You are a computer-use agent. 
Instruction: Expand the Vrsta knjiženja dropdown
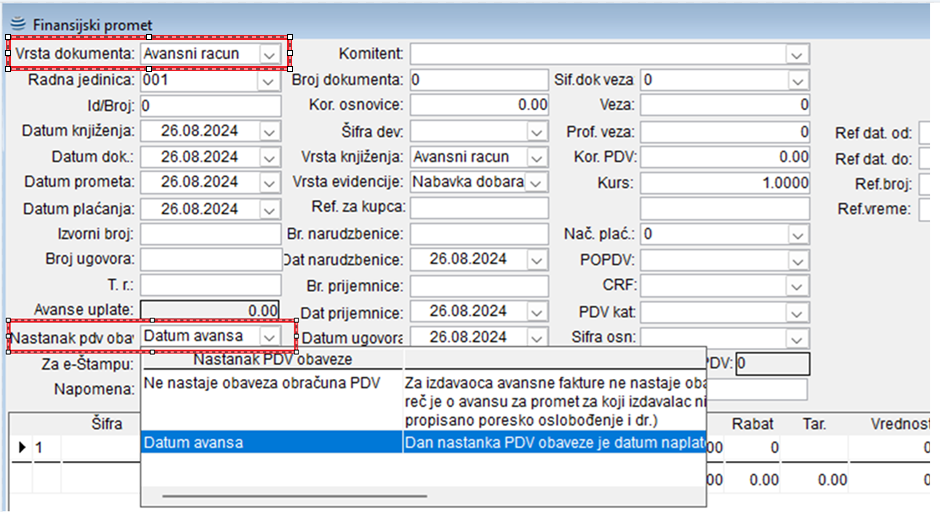[x=536, y=157]
